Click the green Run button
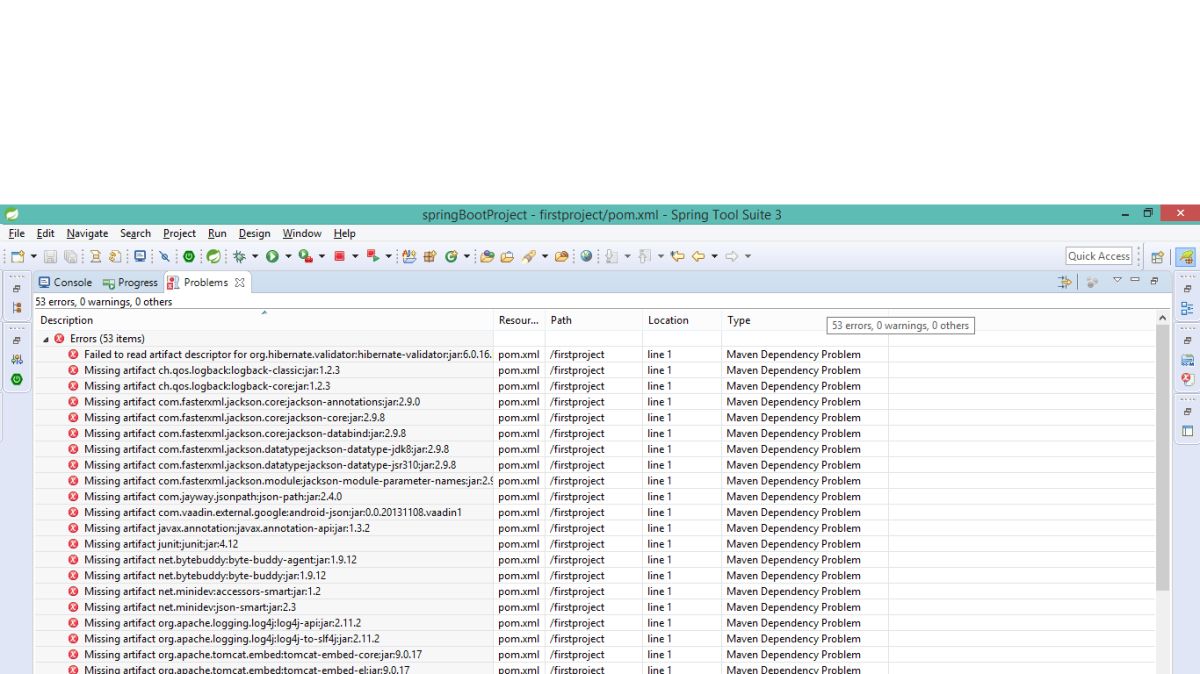Viewport: 1200px width, 674px height. (x=272, y=257)
